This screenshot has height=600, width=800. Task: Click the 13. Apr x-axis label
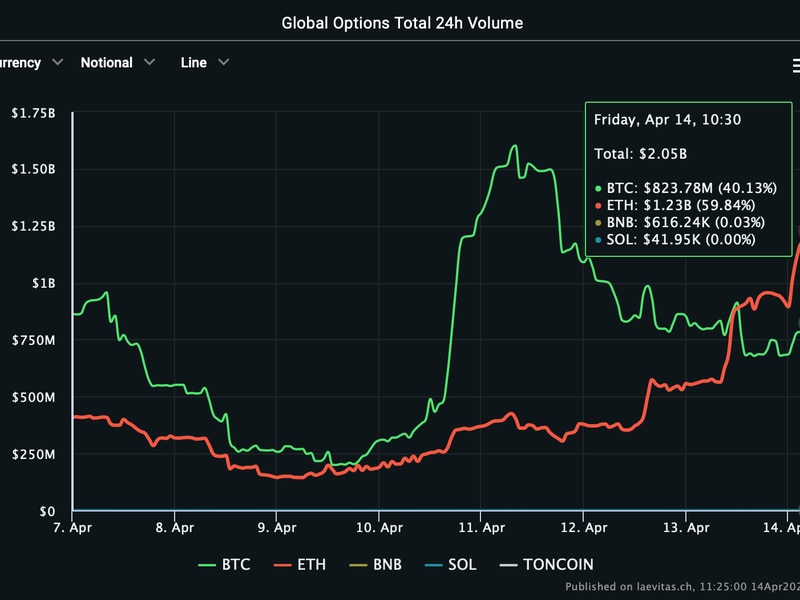pyautogui.click(x=684, y=527)
